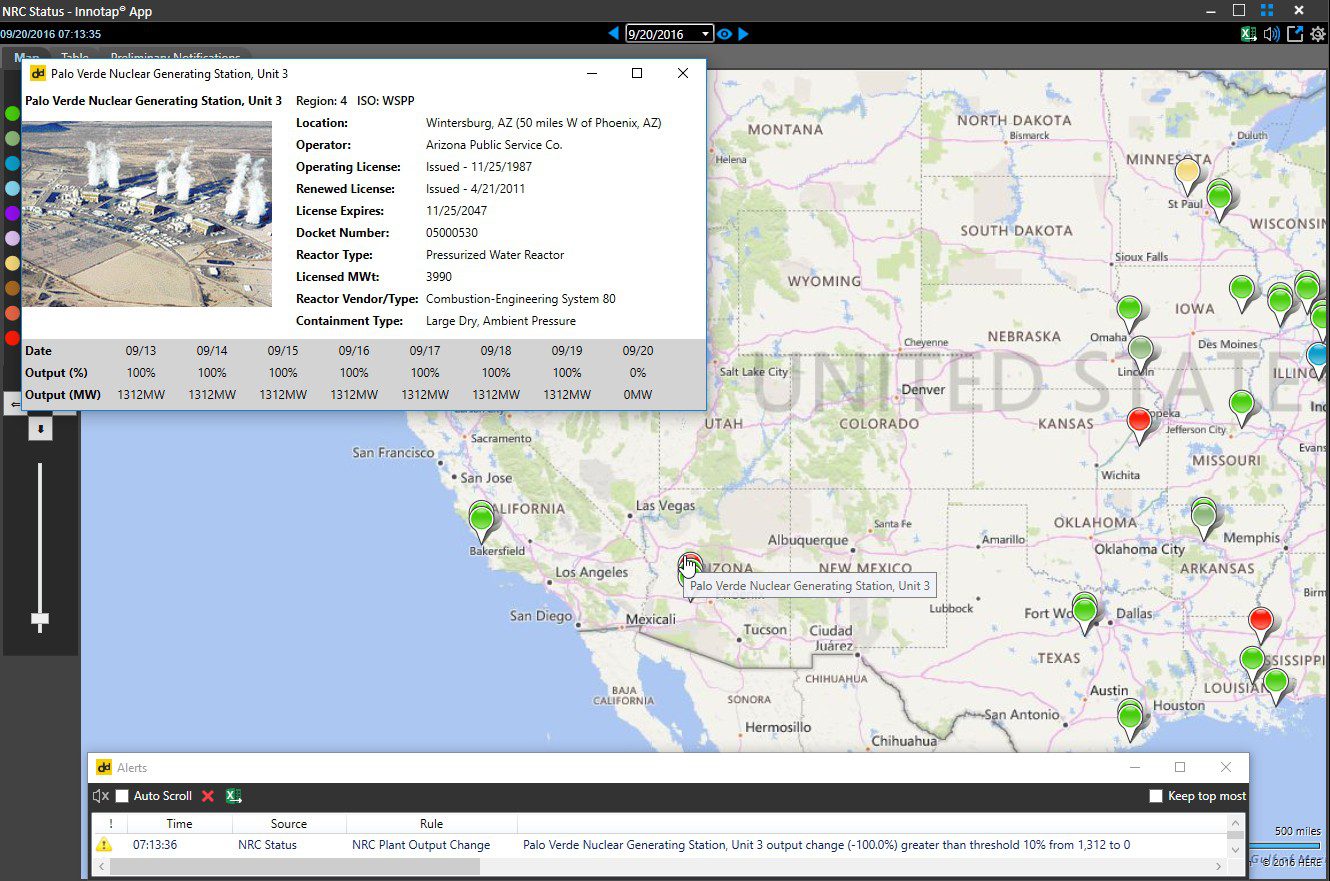Viewport: 1330px width, 881px height.
Task: Open the settings gear in the toolbar
Action: (1317, 34)
